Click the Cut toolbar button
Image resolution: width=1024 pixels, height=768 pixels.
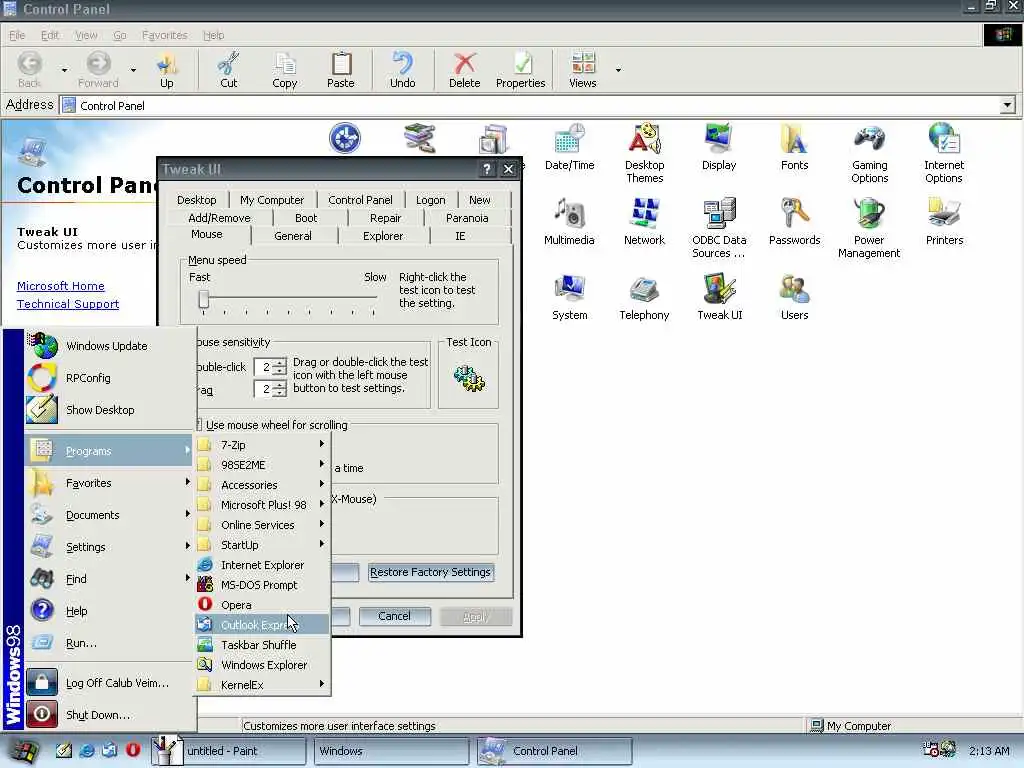click(229, 70)
